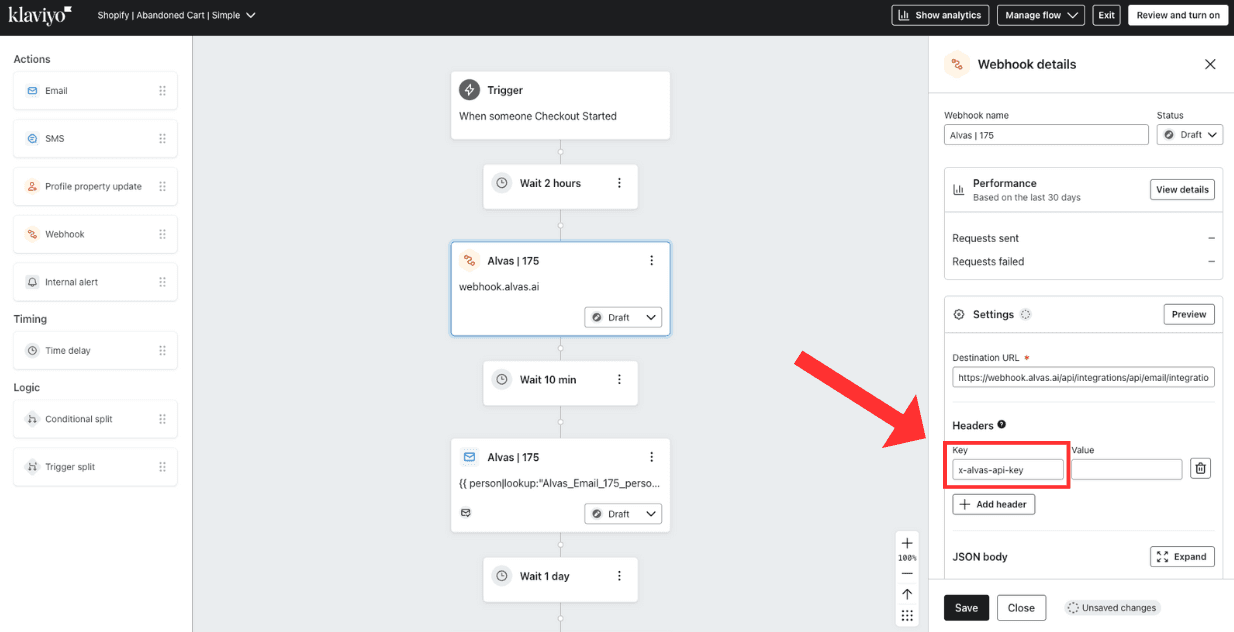Open the Alvas webhook card options menu
This screenshot has width=1234, height=632.
[651, 261]
